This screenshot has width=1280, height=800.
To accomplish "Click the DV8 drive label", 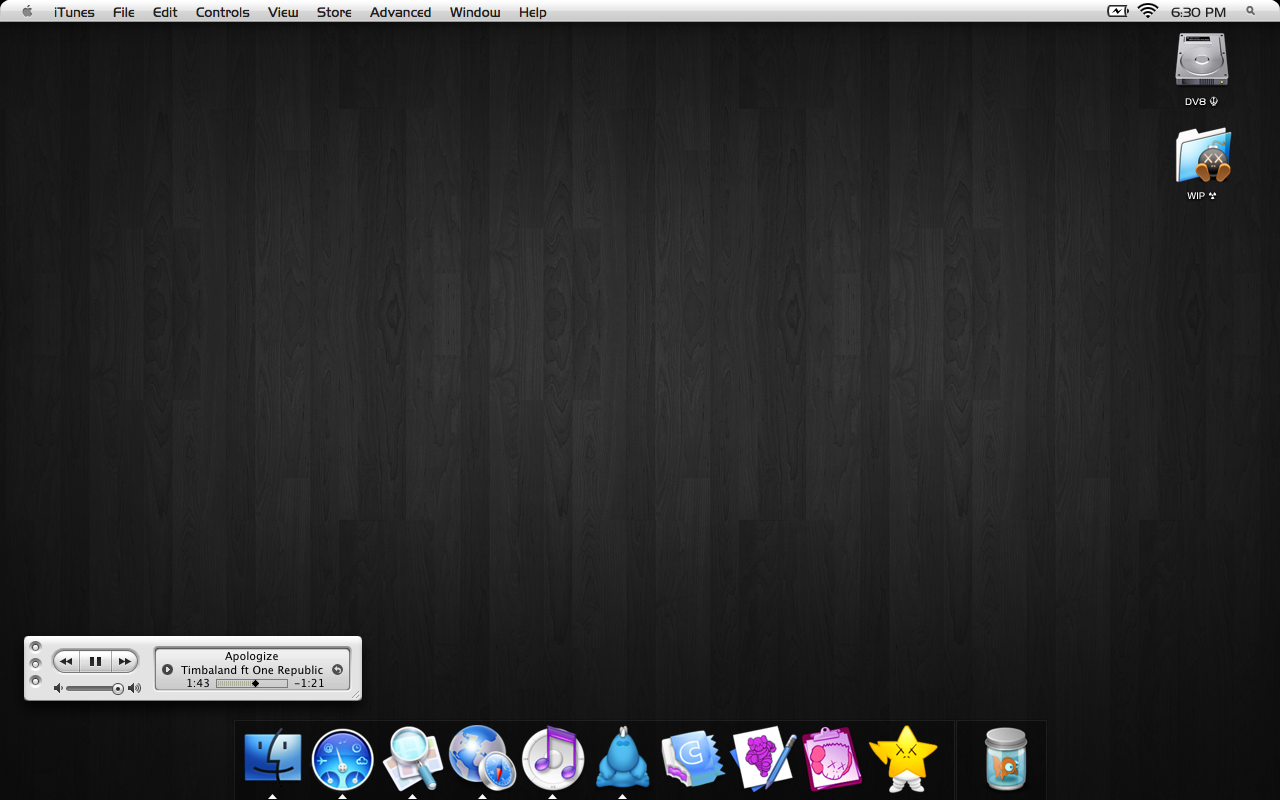I will point(1201,102).
